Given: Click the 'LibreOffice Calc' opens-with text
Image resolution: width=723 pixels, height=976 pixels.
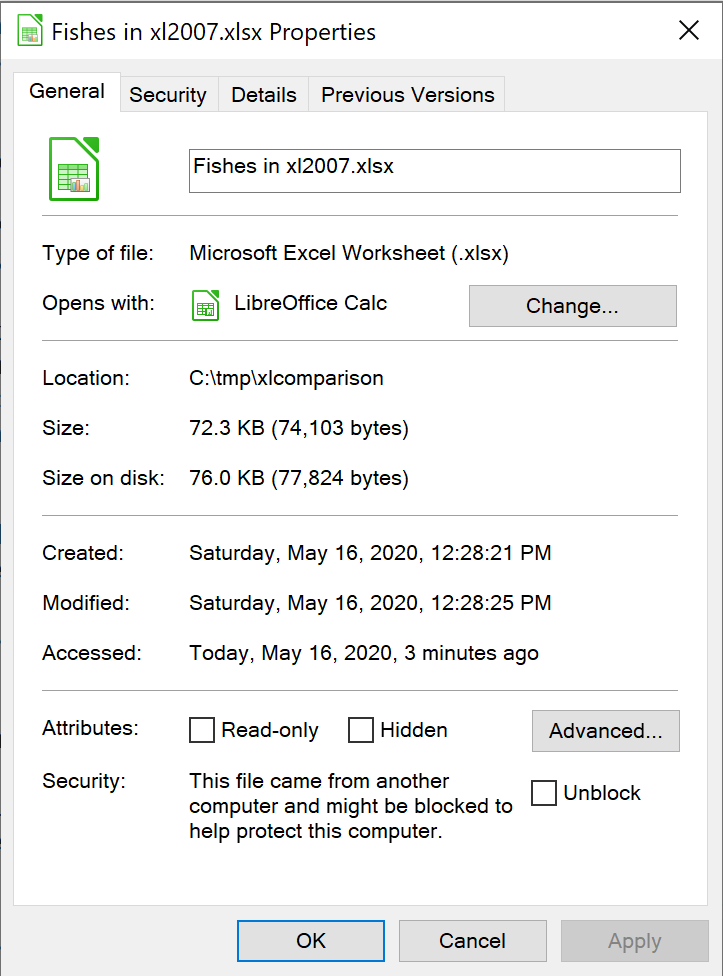Looking at the screenshot, I should click(x=310, y=303).
